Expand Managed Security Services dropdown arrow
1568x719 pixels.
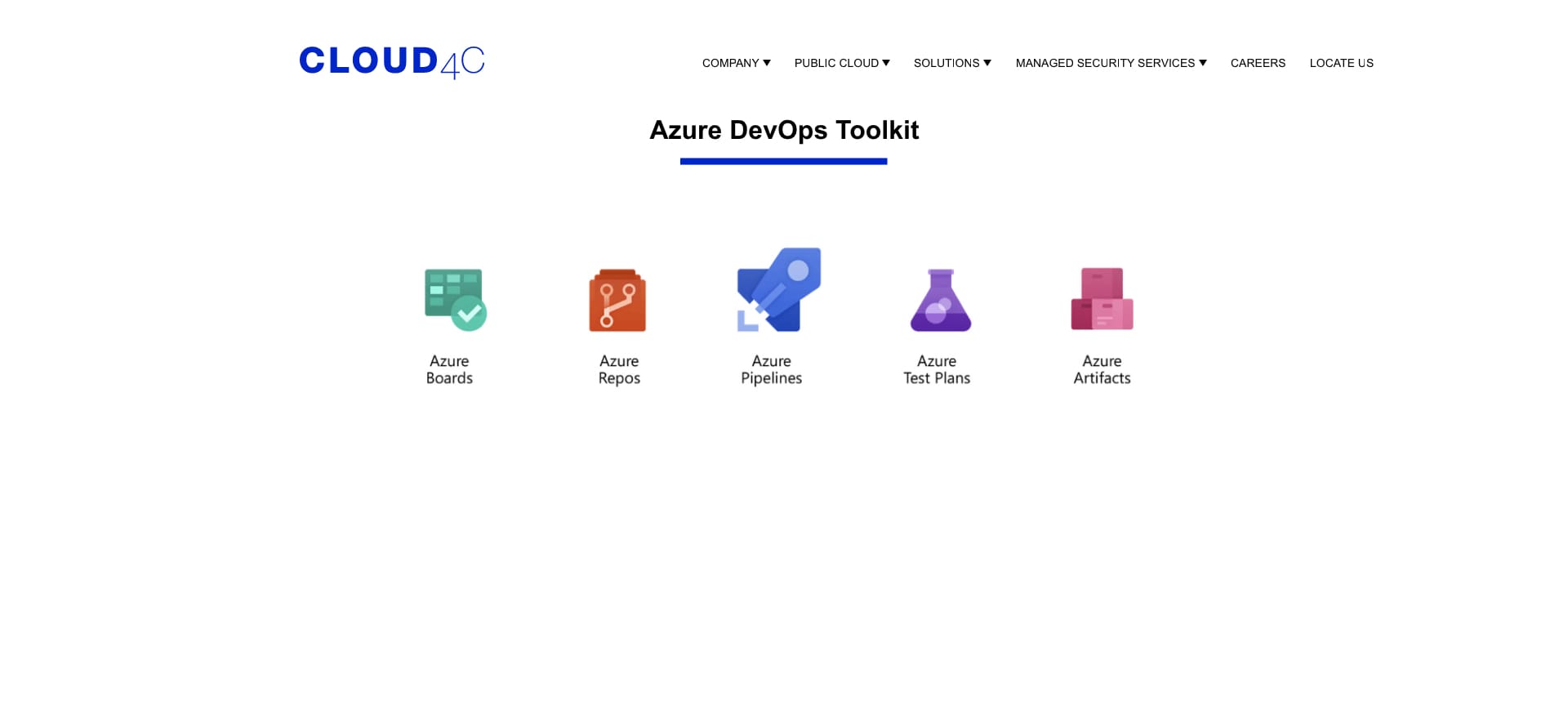pos(1203,63)
